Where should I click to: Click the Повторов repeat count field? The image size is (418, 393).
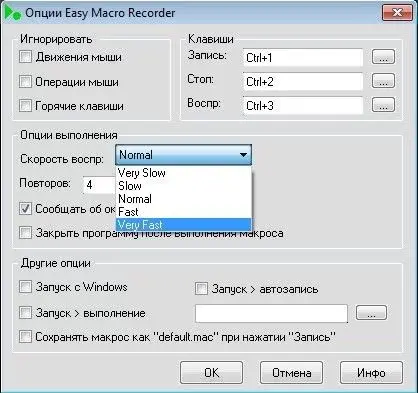pos(99,185)
